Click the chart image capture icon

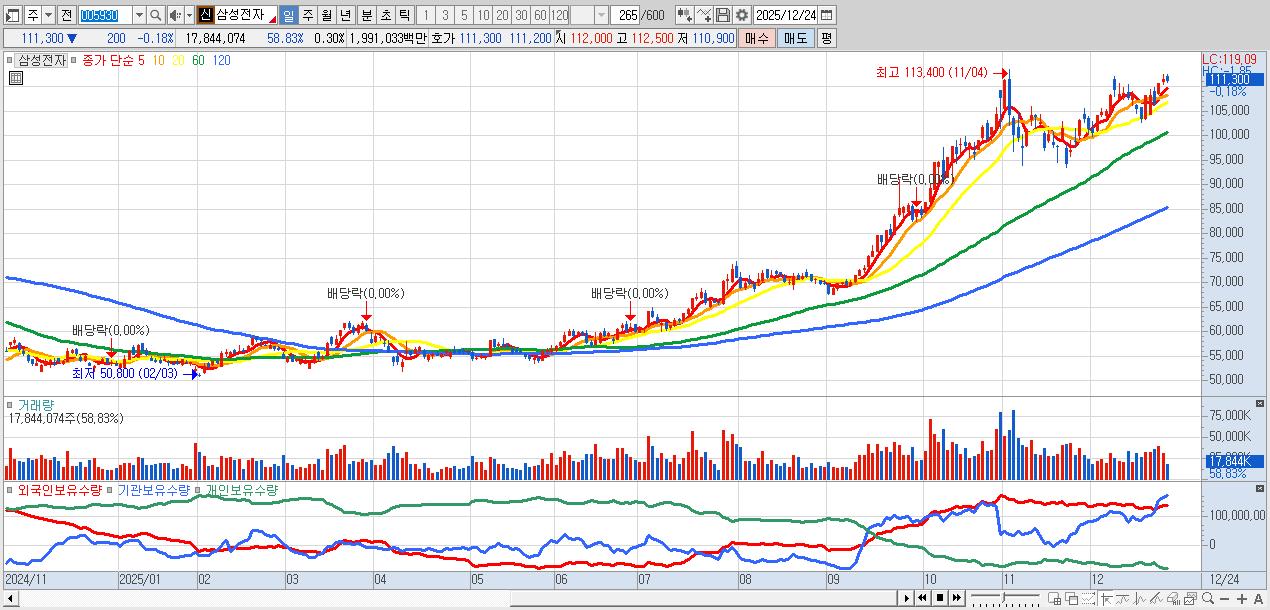pos(1190,598)
